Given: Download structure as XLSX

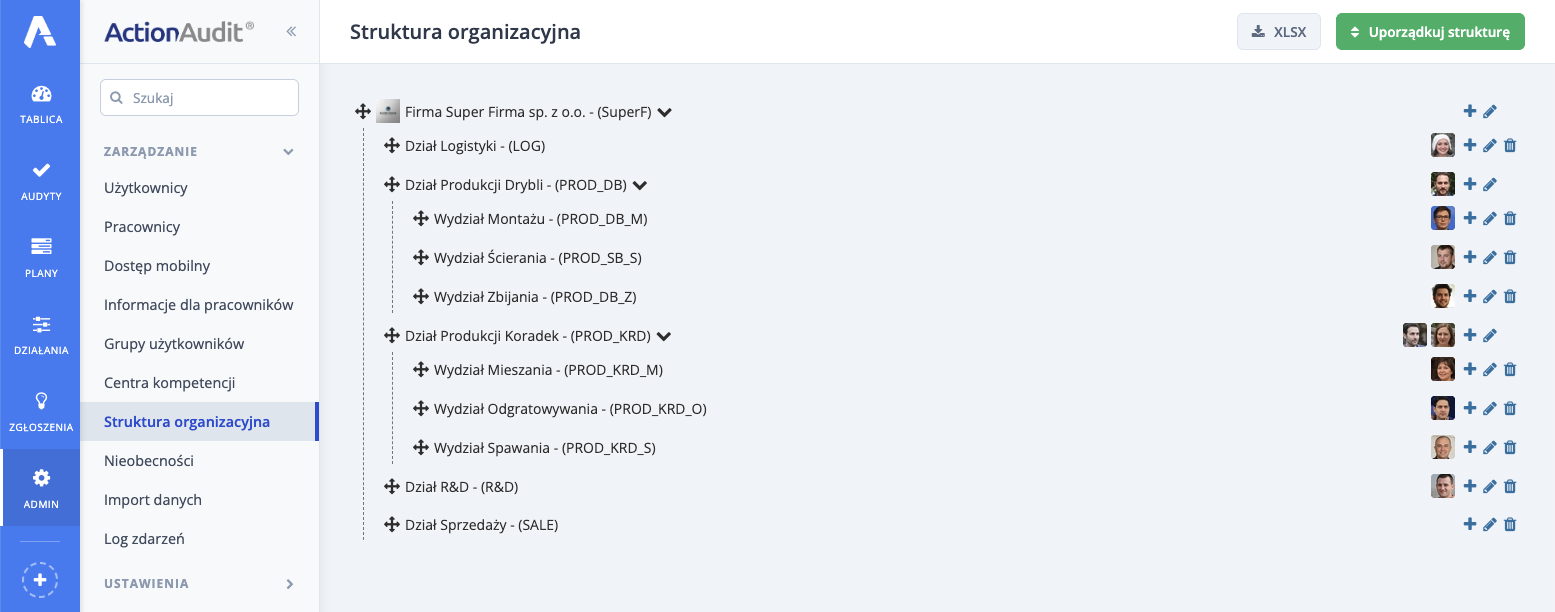Looking at the screenshot, I should [x=1278, y=32].
